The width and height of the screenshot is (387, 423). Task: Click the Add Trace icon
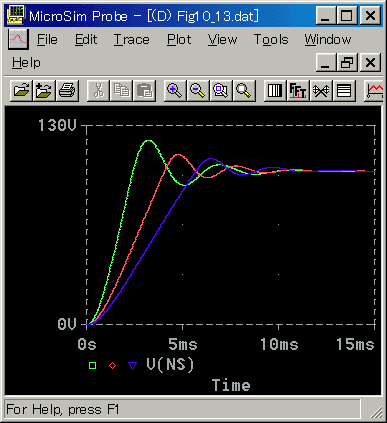[x=373, y=90]
